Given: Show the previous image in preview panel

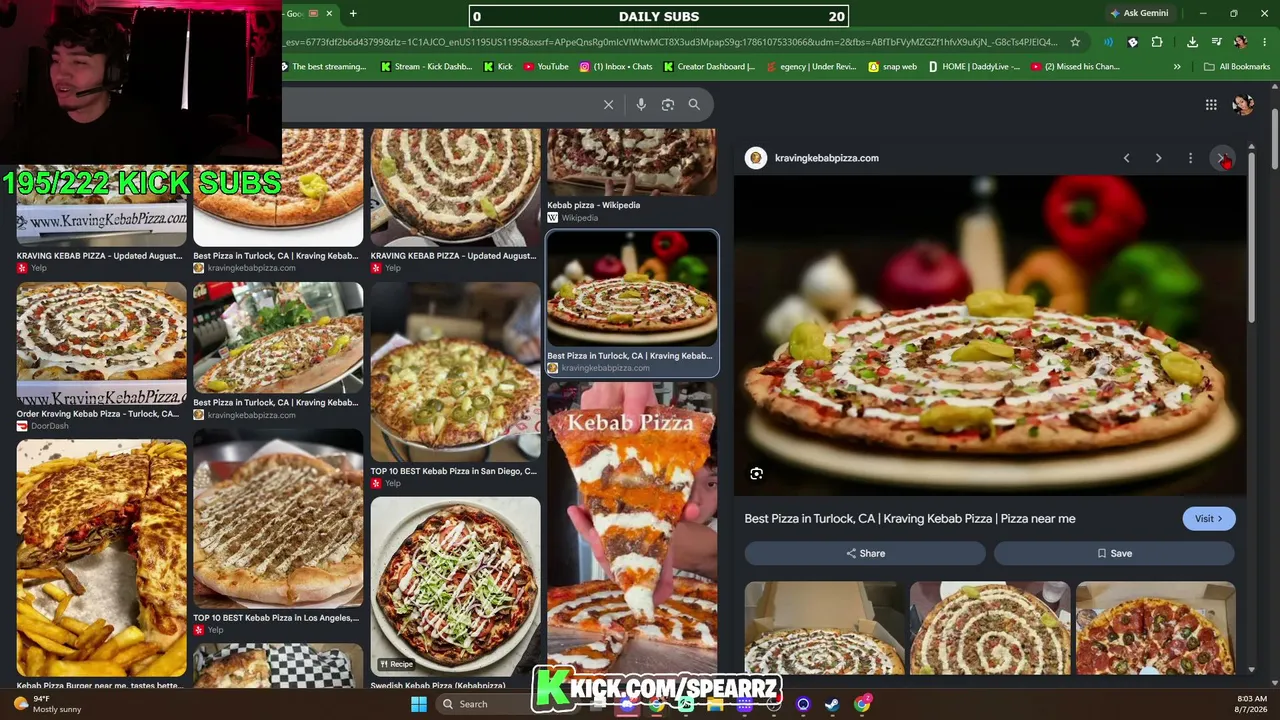Looking at the screenshot, I should (1126, 158).
